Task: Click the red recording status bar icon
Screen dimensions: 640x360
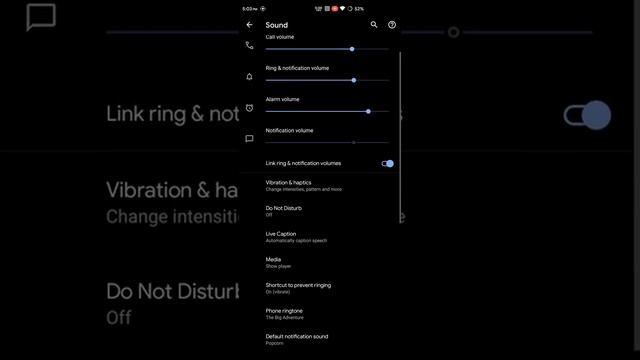Action: (335, 9)
